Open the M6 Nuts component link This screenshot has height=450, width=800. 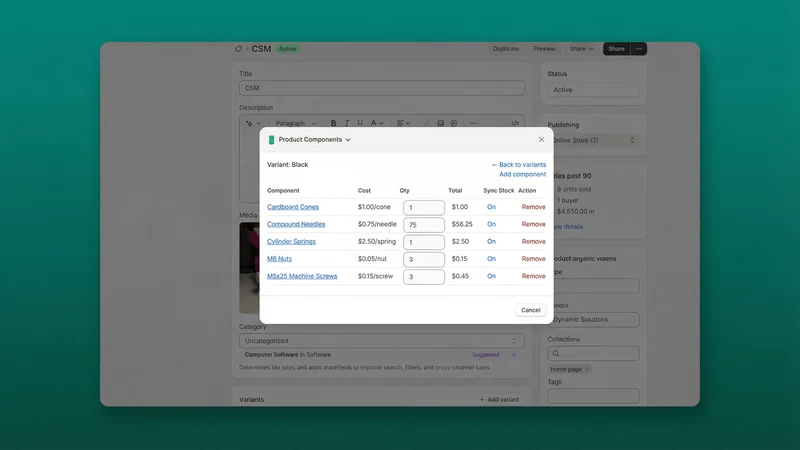tap(280, 259)
